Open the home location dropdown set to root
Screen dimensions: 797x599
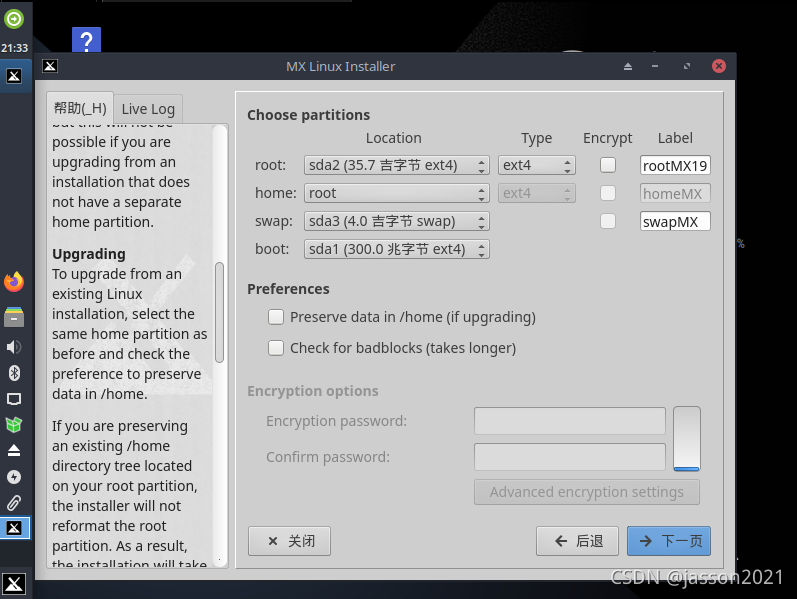(396, 193)
